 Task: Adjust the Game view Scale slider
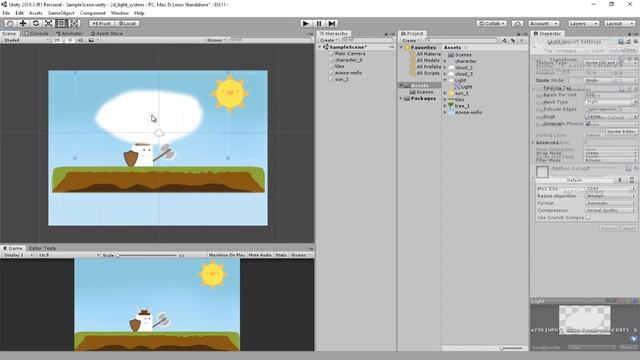(147, 256)
